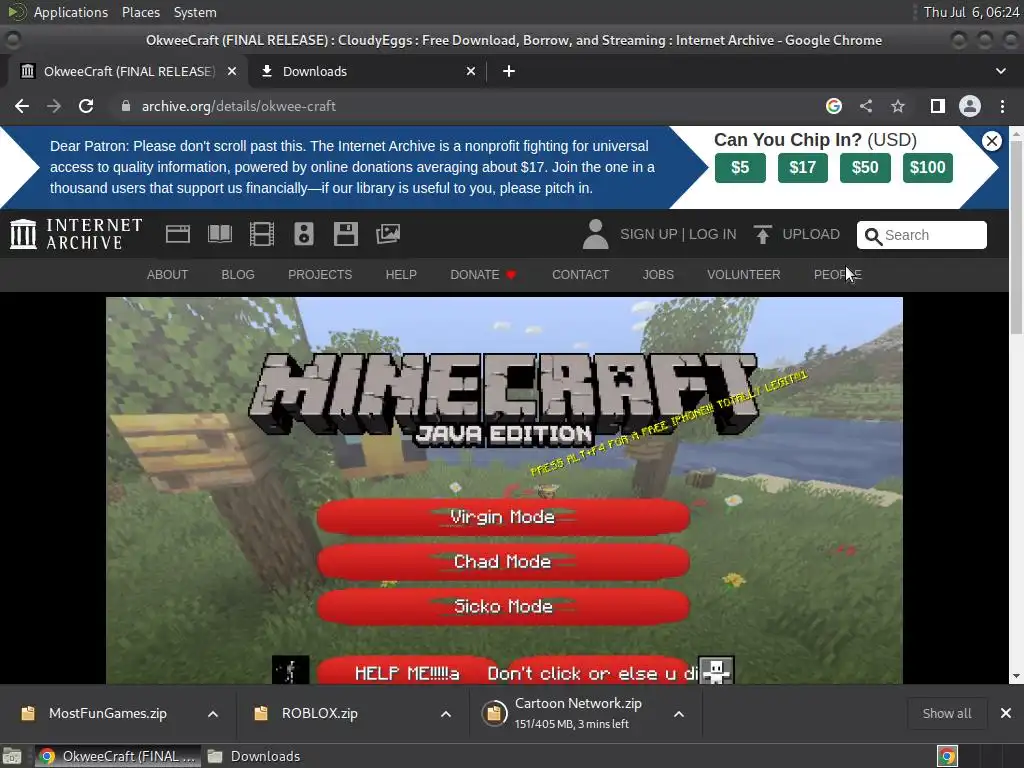Reload the page
Viewport: 1024px width, 768px height.
click(86, 106)
